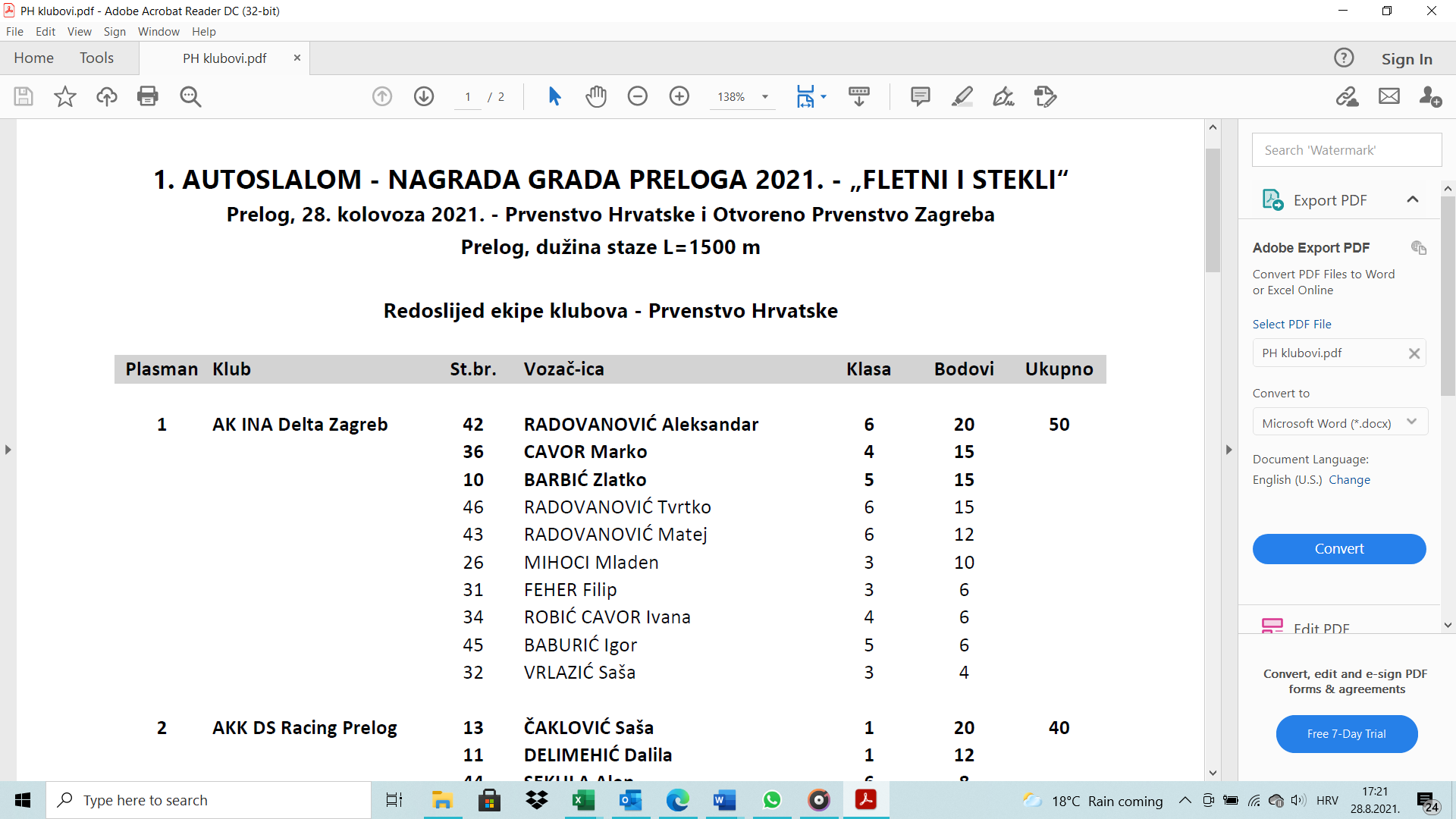Share a link to this file
The height and width of the screenshot is (819, 1456).
[1348, 96]
